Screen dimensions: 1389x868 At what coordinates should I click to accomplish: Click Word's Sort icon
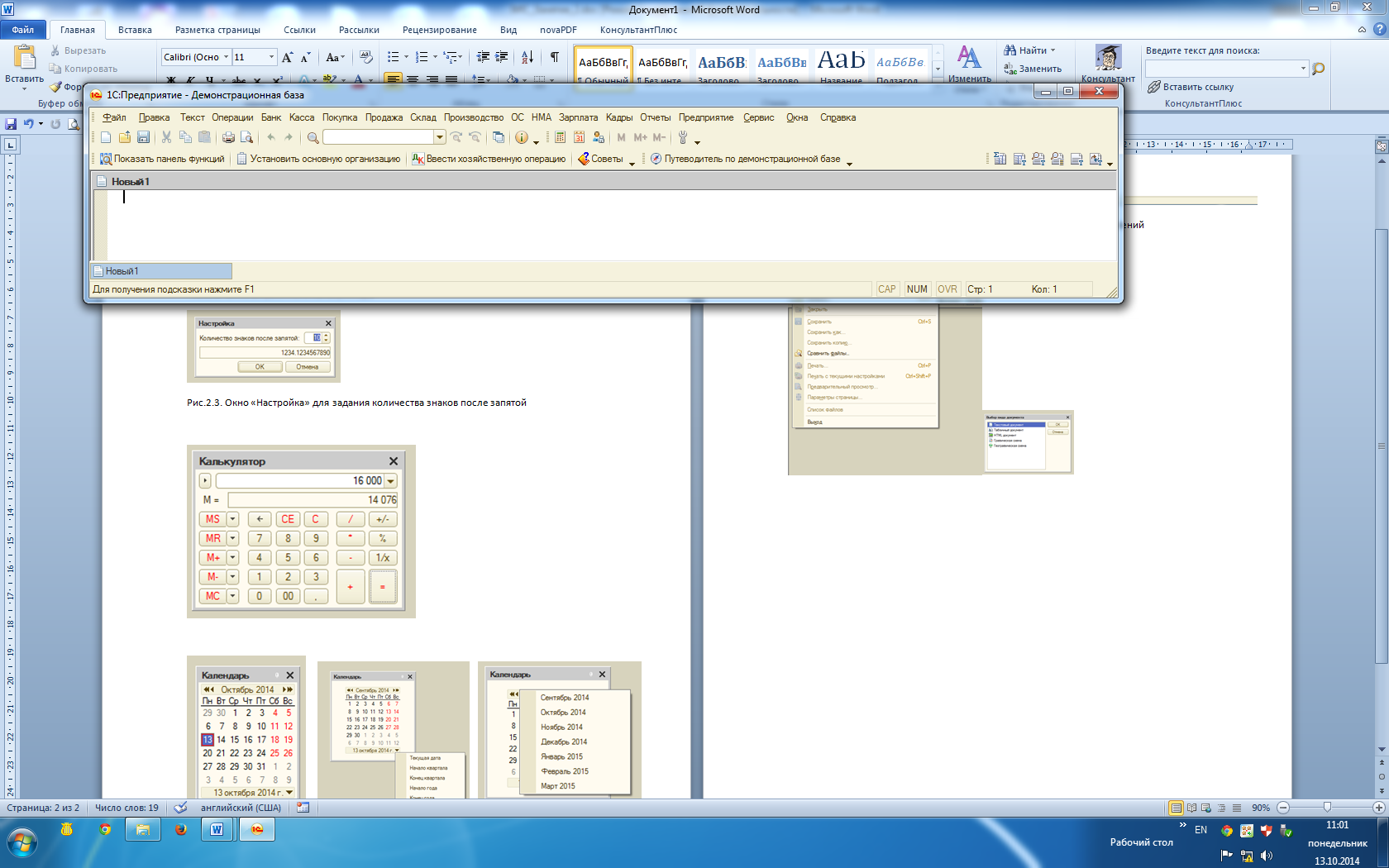[527, 57]
